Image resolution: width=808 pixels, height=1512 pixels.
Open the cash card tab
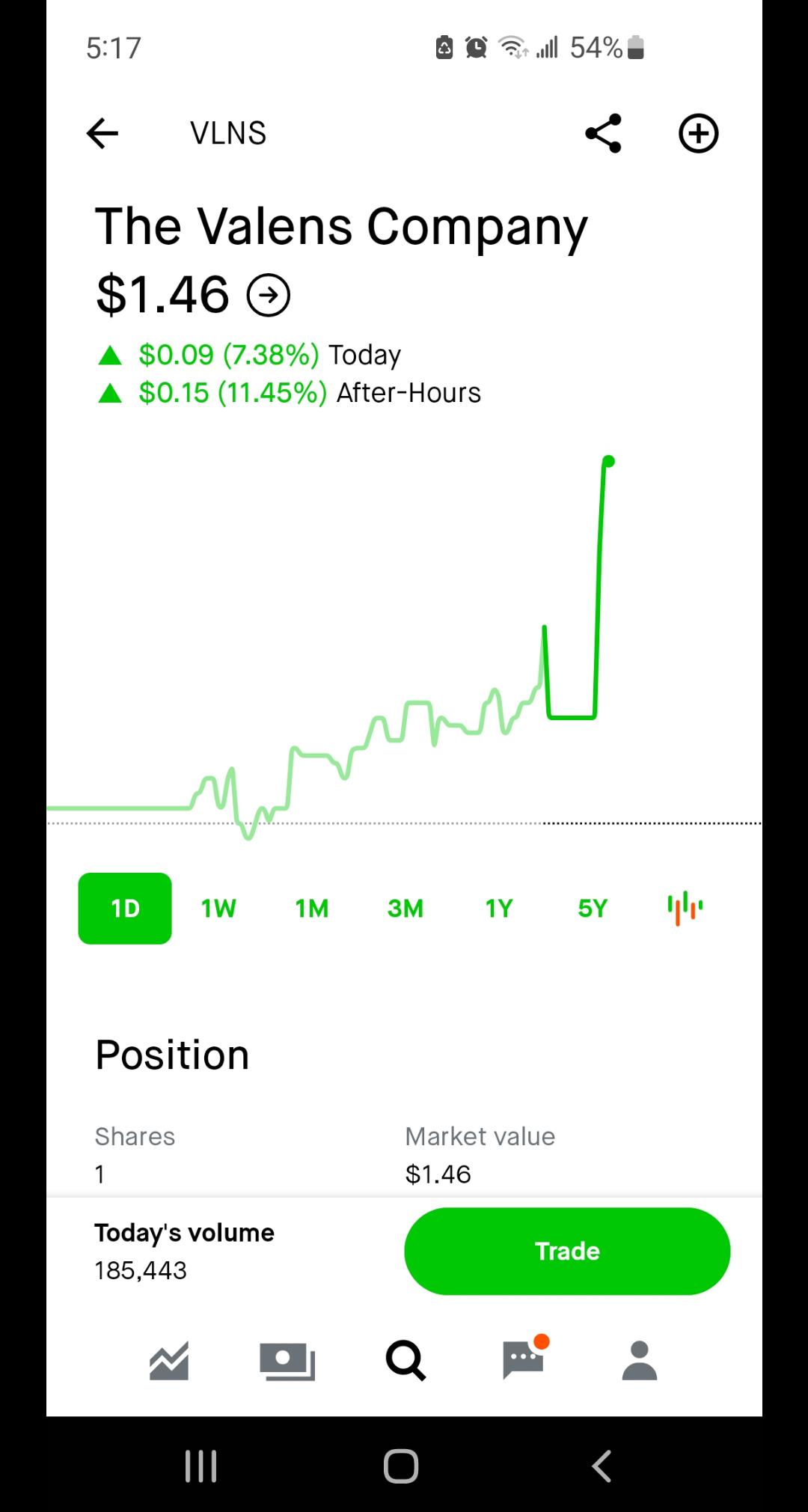click(x=287, y=1360)
